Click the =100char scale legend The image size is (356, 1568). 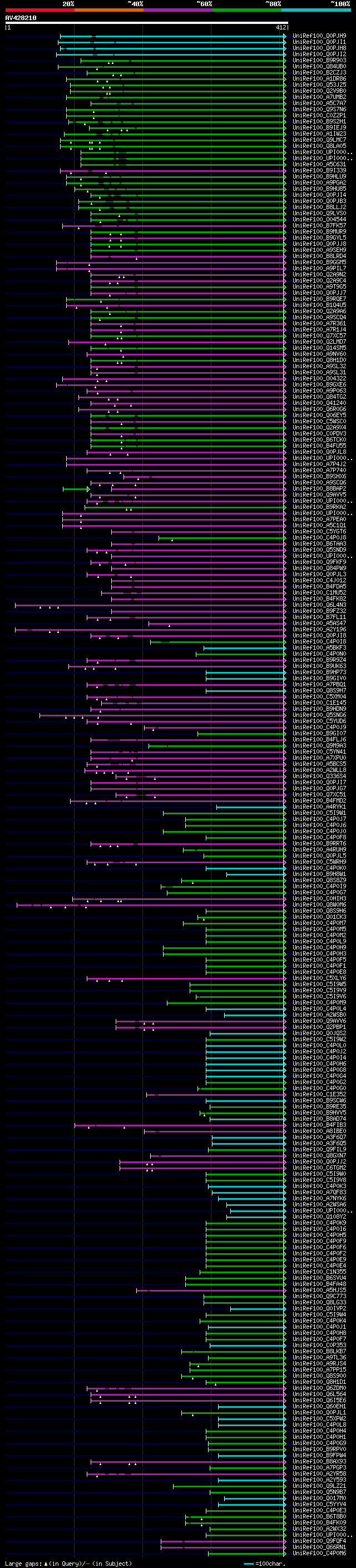point(264,1563)
